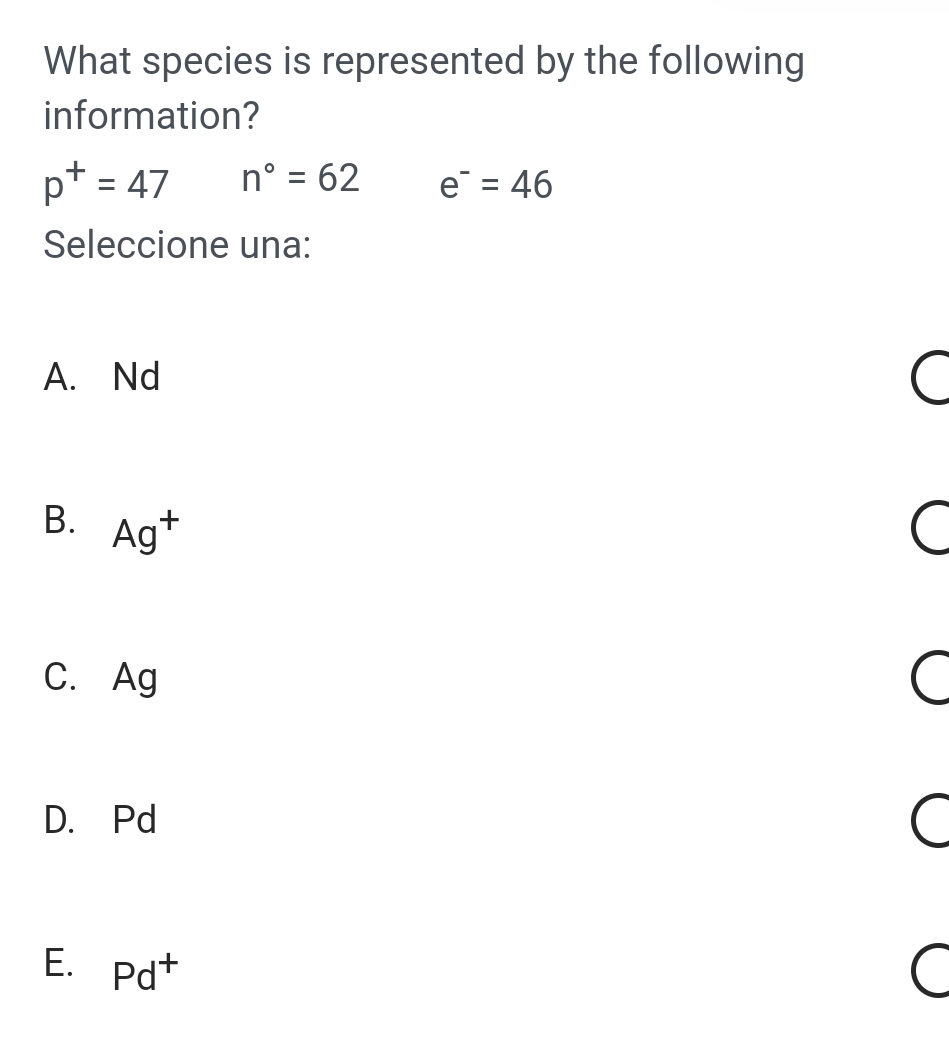Click the letter D option label
This screenshot has width=949, height=1043.
pos(60,821)
